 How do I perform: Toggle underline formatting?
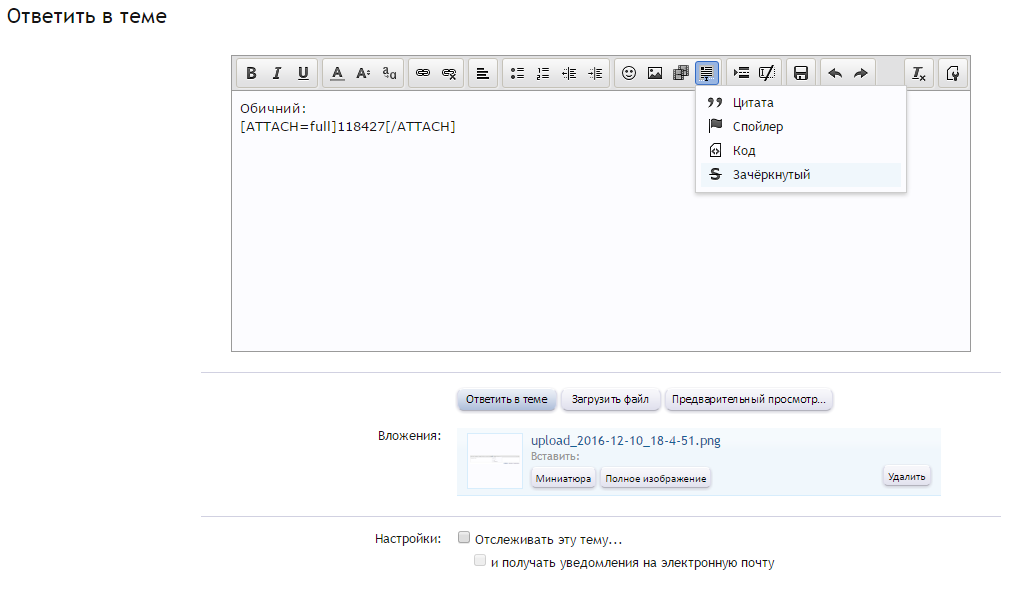(x=303, y=73)
